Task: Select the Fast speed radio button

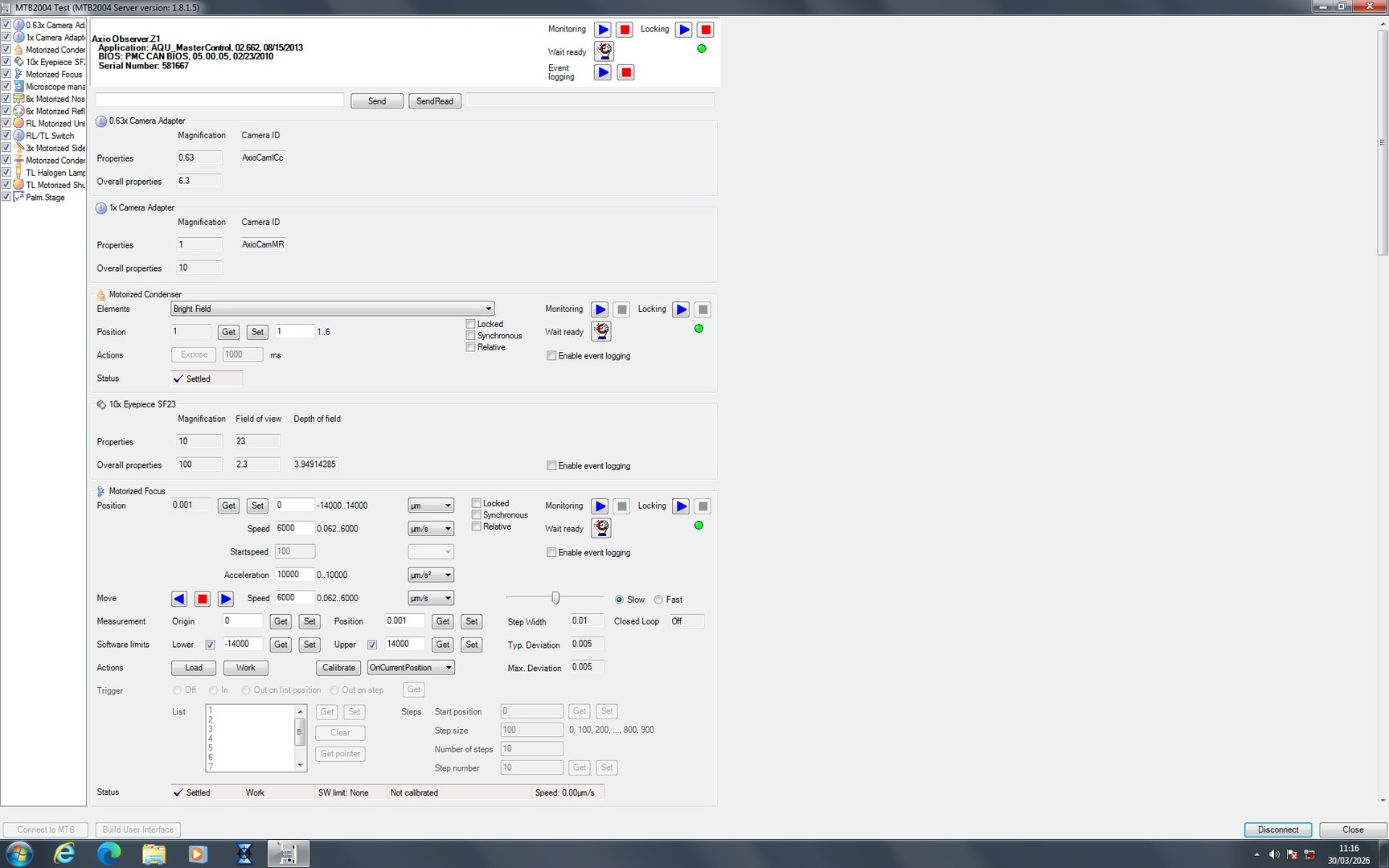Action: coord(658,599)
